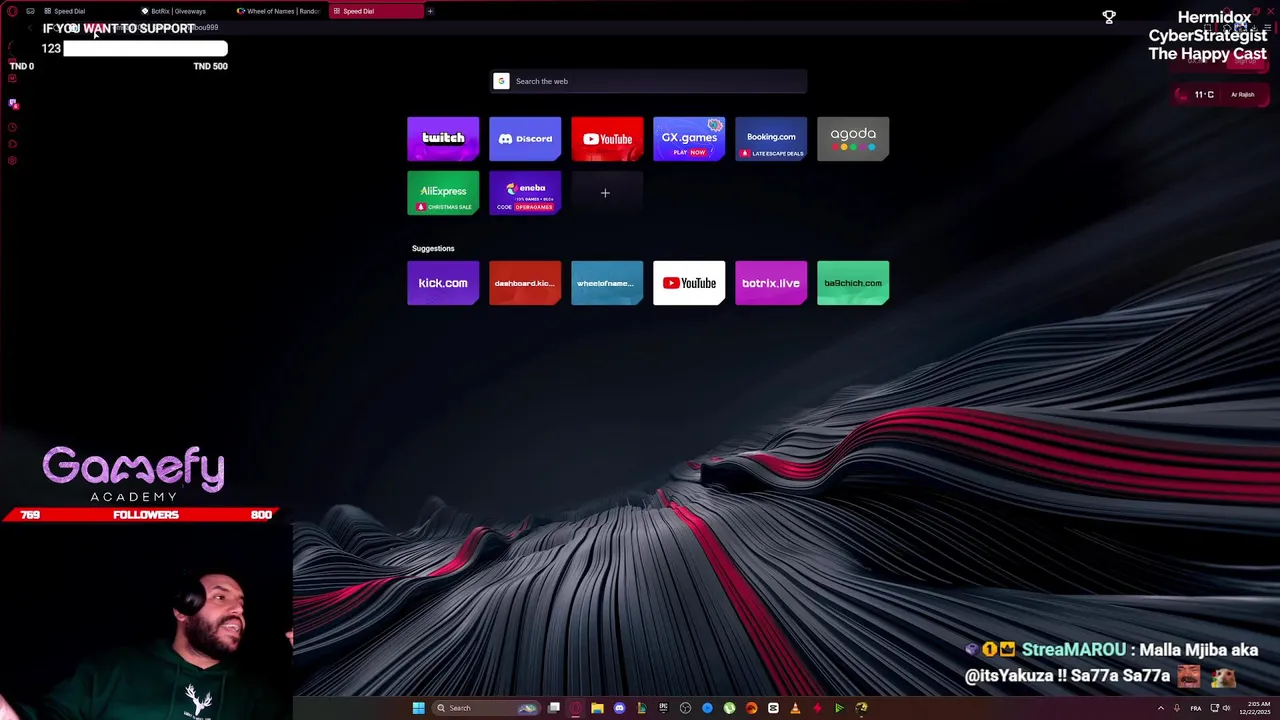The height and width of the screenshot is (720, 1280).
Task: Switch to Wheel of Names tab
Action: (280, 11)
